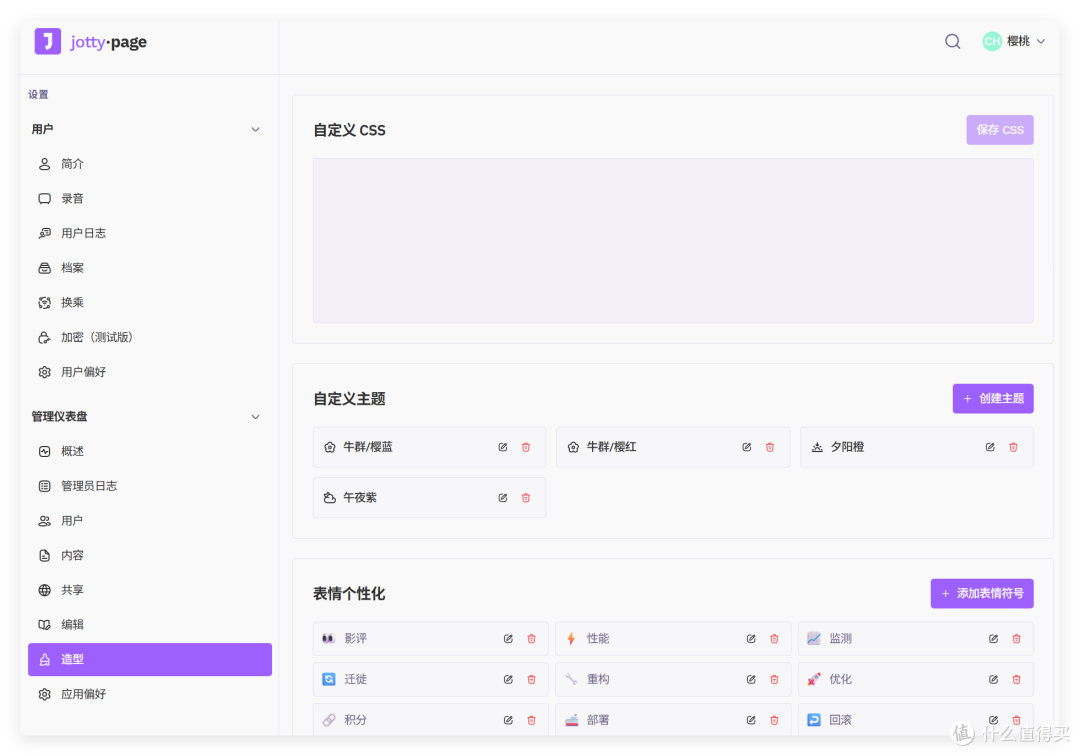The height and width of the screenshot is (756, 1080).
Task: Edit the 部署 emoji entry
Action: 751,720
